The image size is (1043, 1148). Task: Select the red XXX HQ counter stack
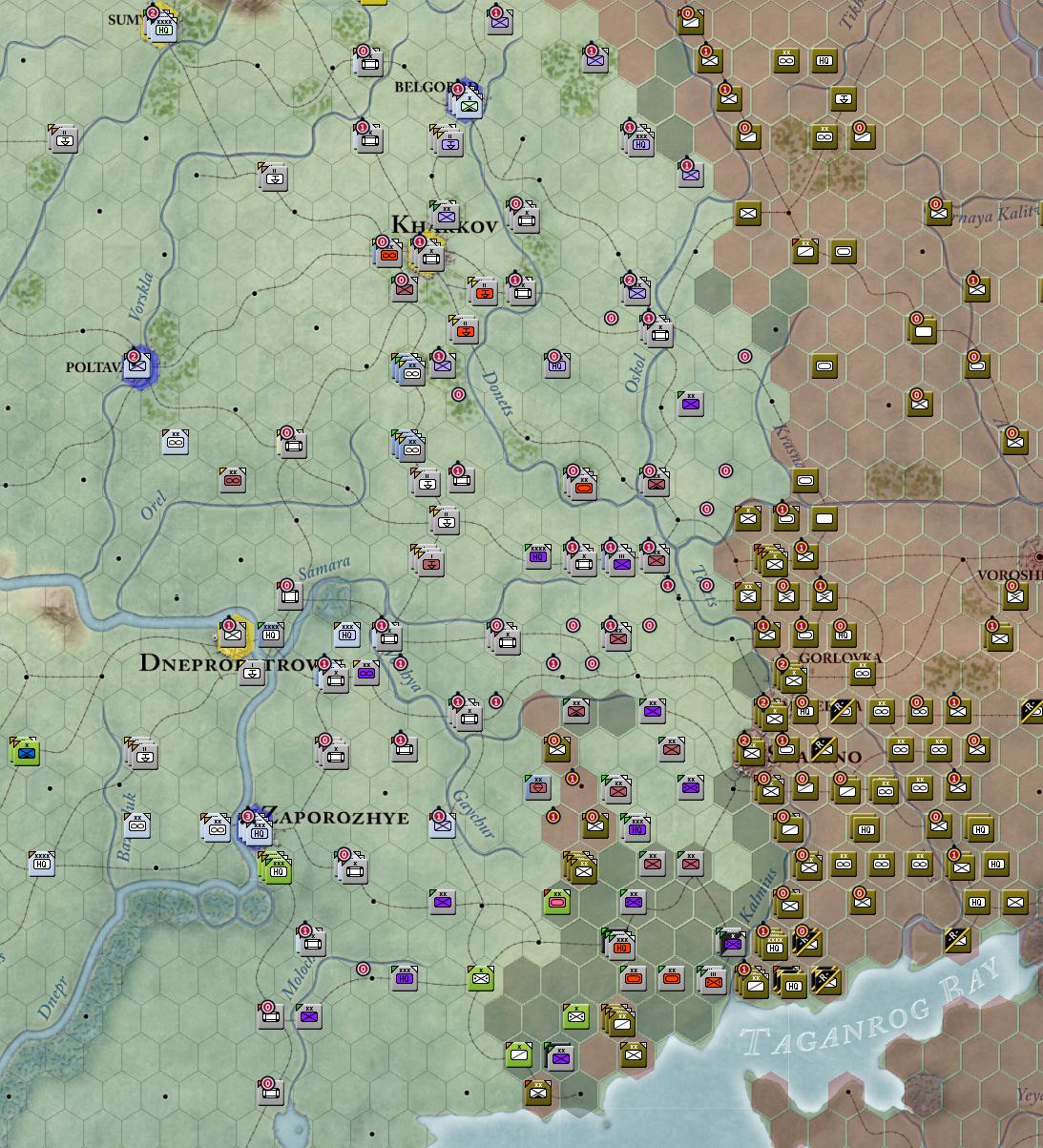(620, 944)
